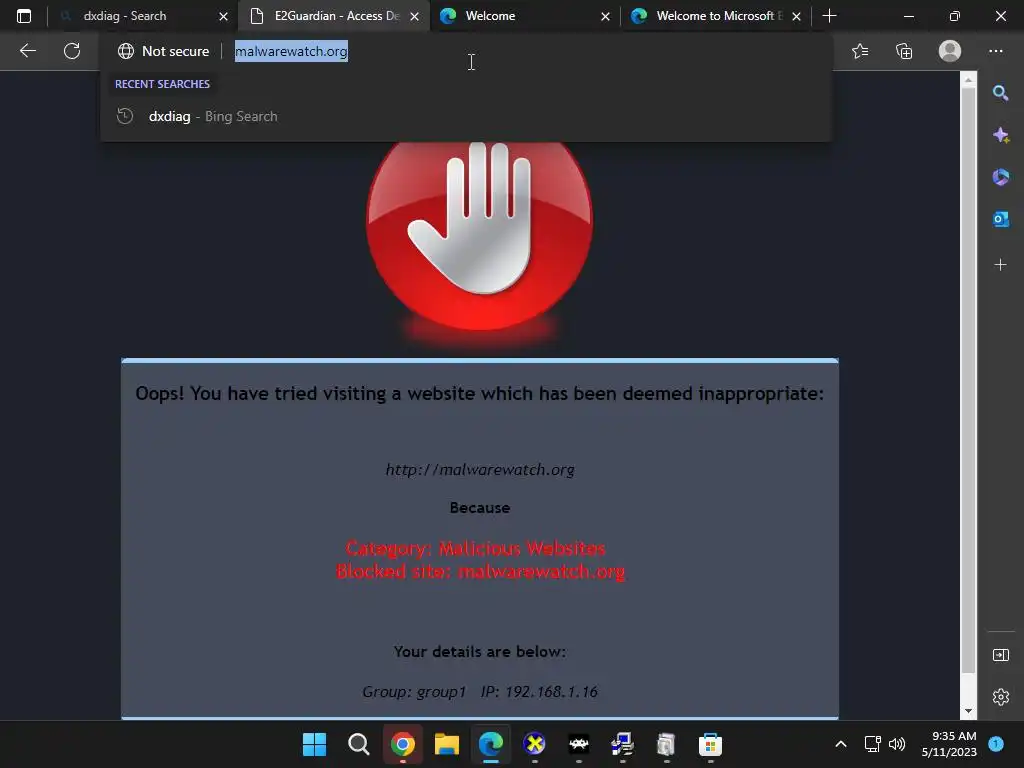Open the tab actions menu icon
Viewport: 1024px width, 768px height.
click(x=24, y=16)
